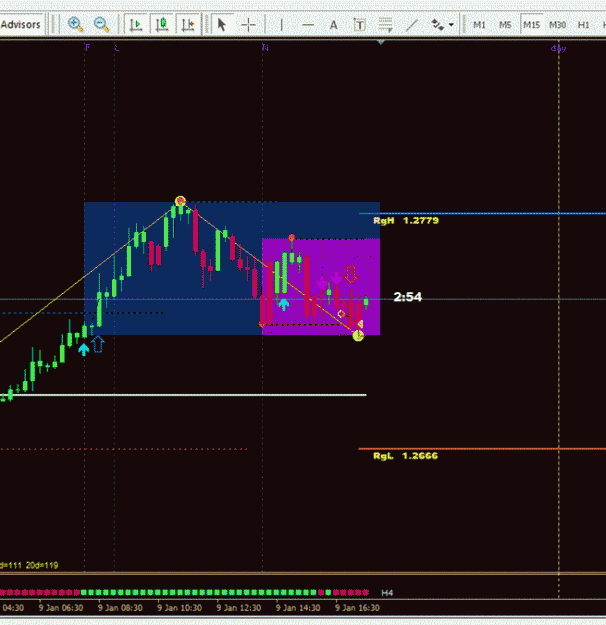The width and height of the screenshot is (606, 625).
Task: Click the Zoom Out magnifier icon
Action: 101,25
